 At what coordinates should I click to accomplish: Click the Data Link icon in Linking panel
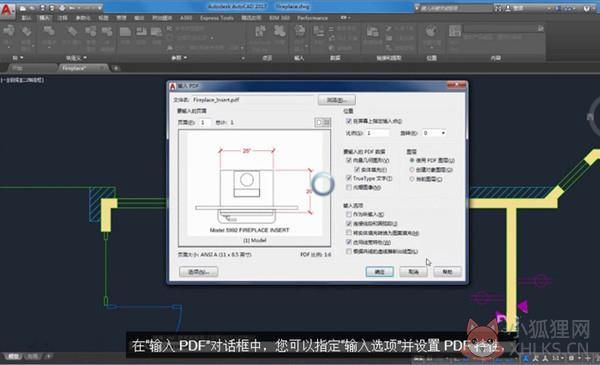372,31
